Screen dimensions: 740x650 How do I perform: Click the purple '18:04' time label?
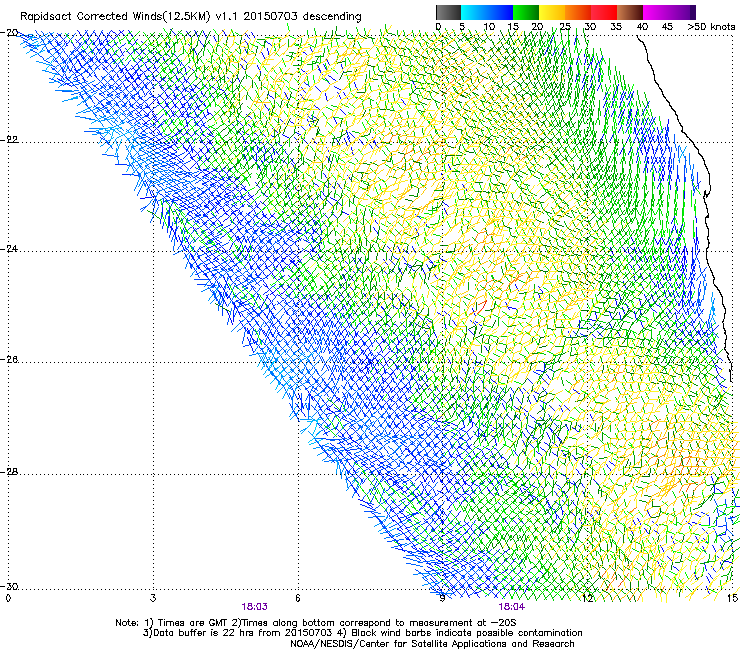pos(512,607)
